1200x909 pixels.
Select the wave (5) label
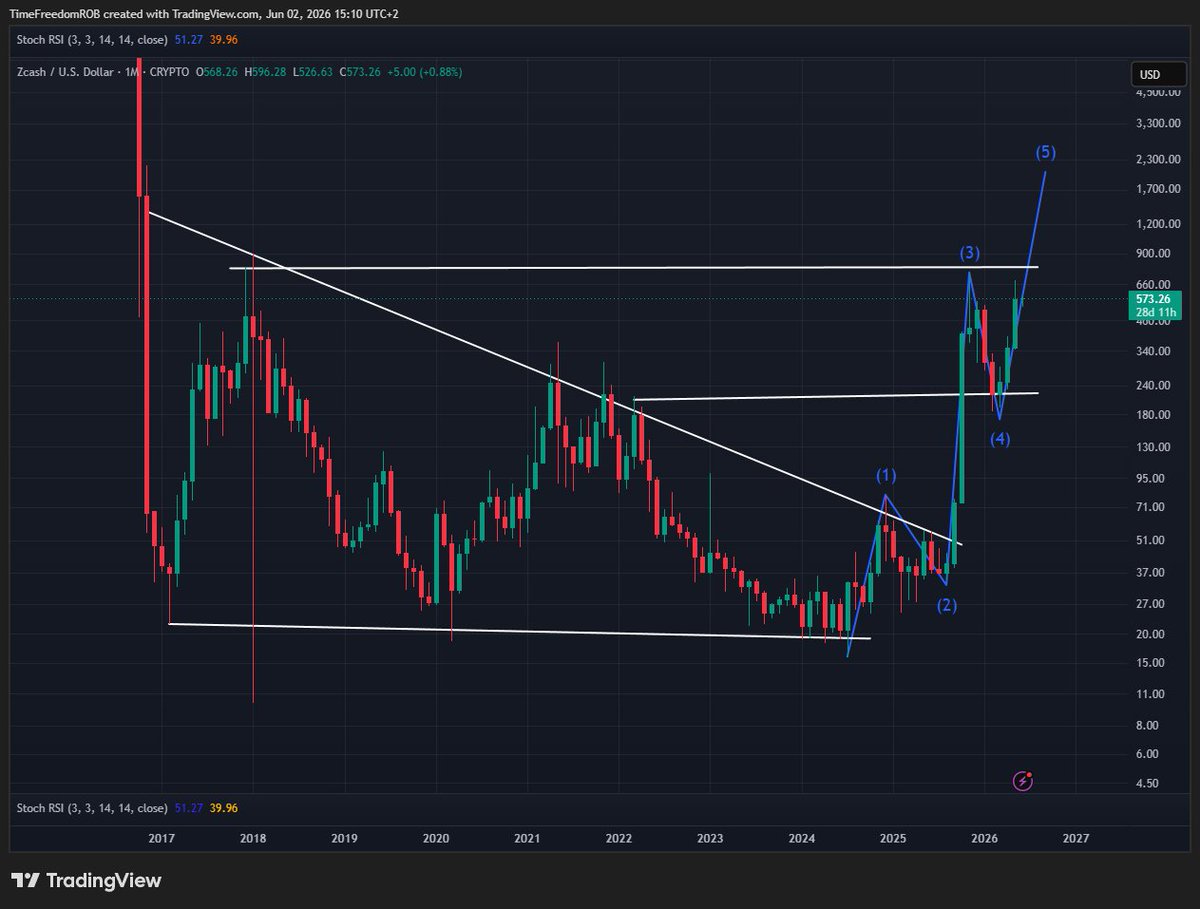tap(1045, 152)
